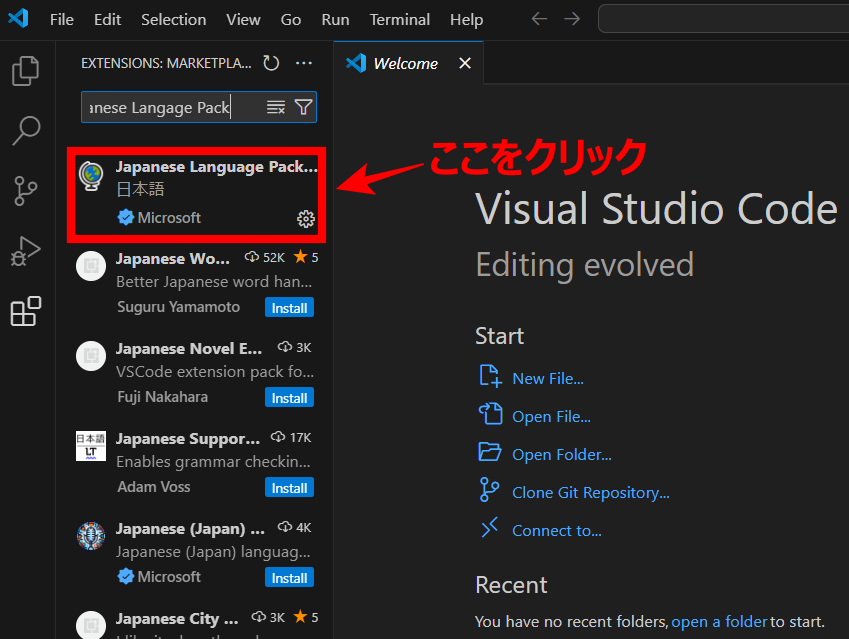Click the Open Folder... link

561,454
